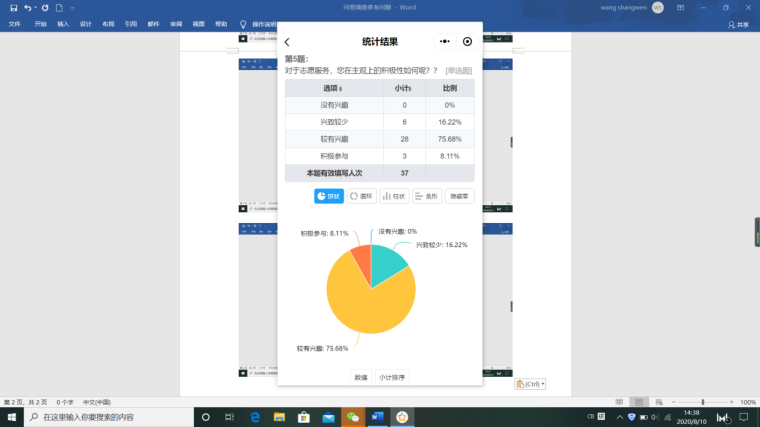The width and height of the screenshot is (760, 427).
Task: Open the 审阅 ribbon tab
Action: tap(176, 23)
